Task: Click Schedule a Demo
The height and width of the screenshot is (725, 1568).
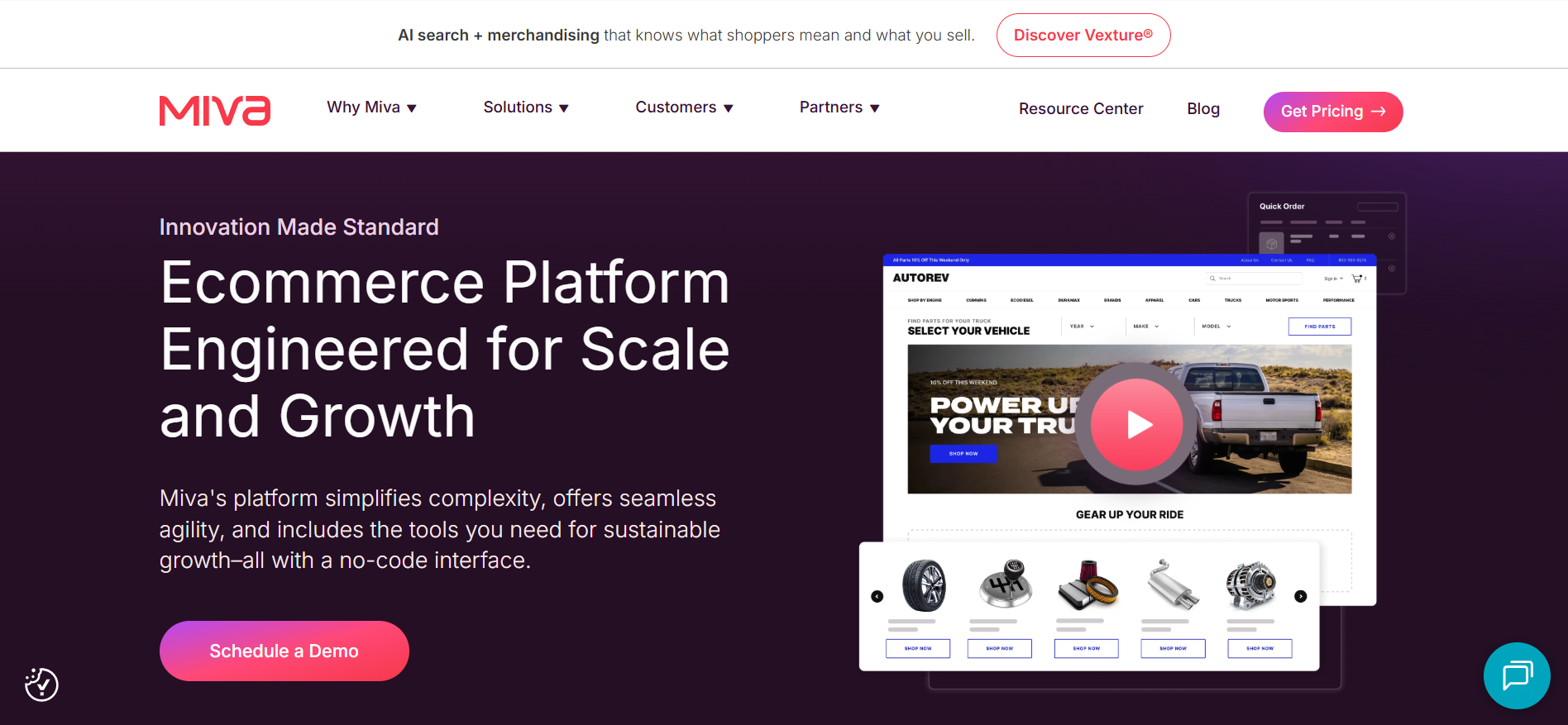Action: tap(284, 651)
